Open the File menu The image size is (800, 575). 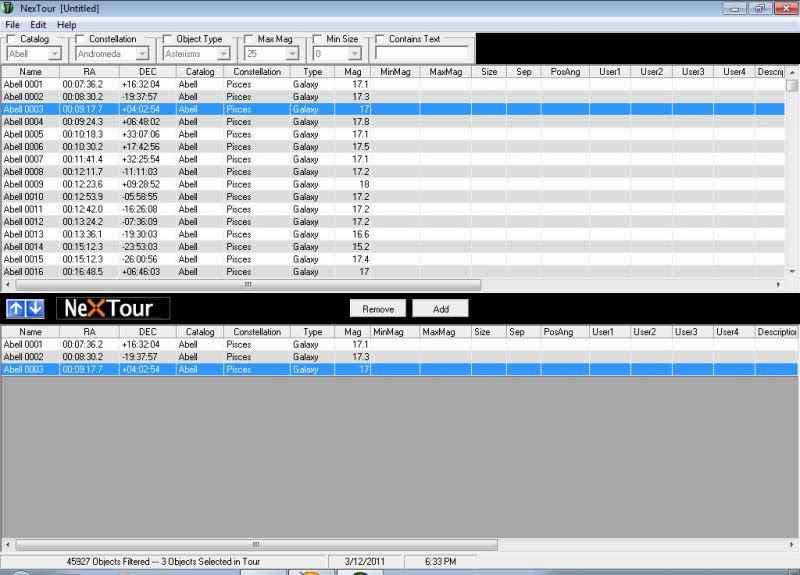coord(12,24)
